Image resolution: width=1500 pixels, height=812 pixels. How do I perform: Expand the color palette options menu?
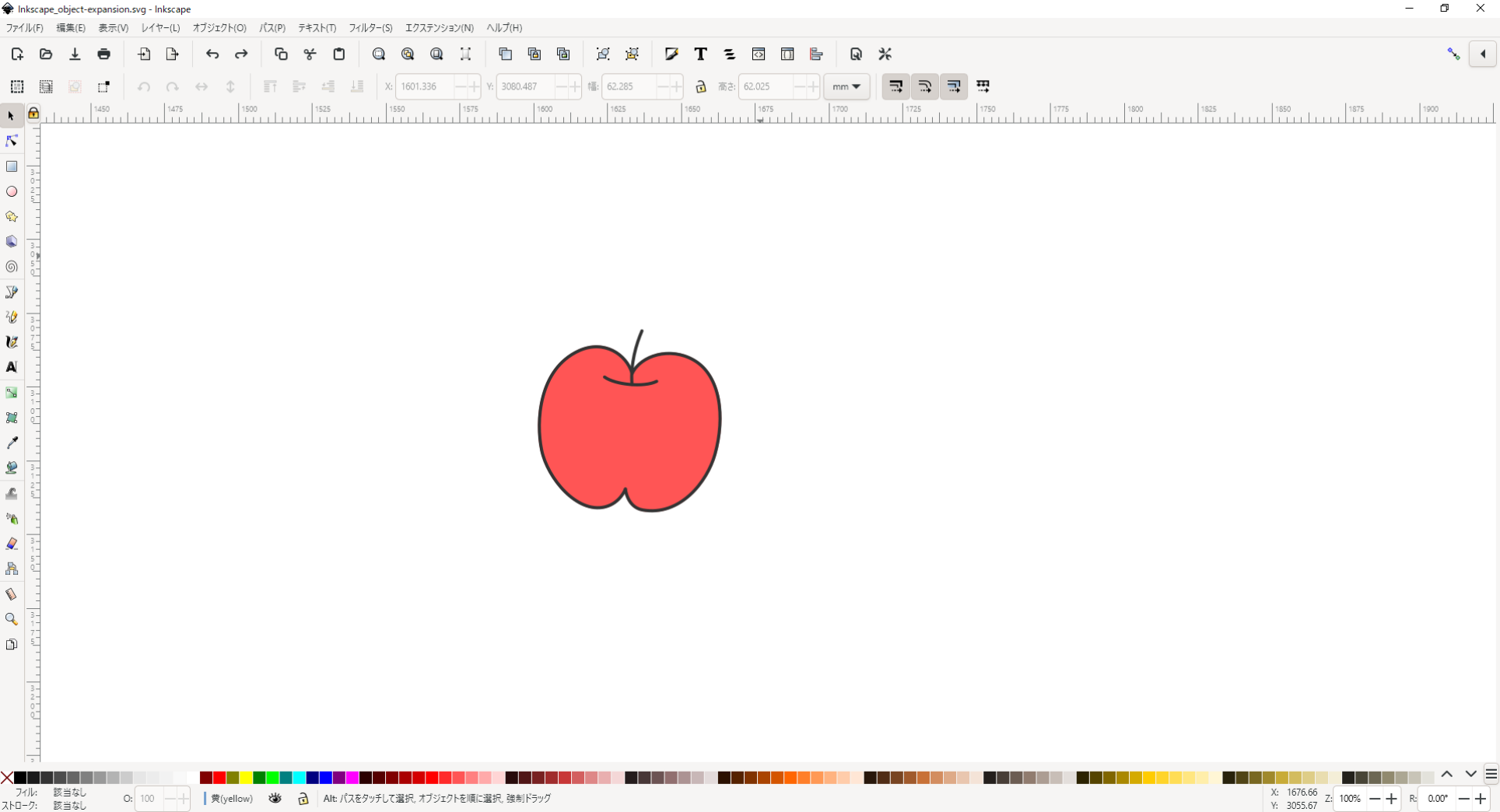(x=1491, y=775)
